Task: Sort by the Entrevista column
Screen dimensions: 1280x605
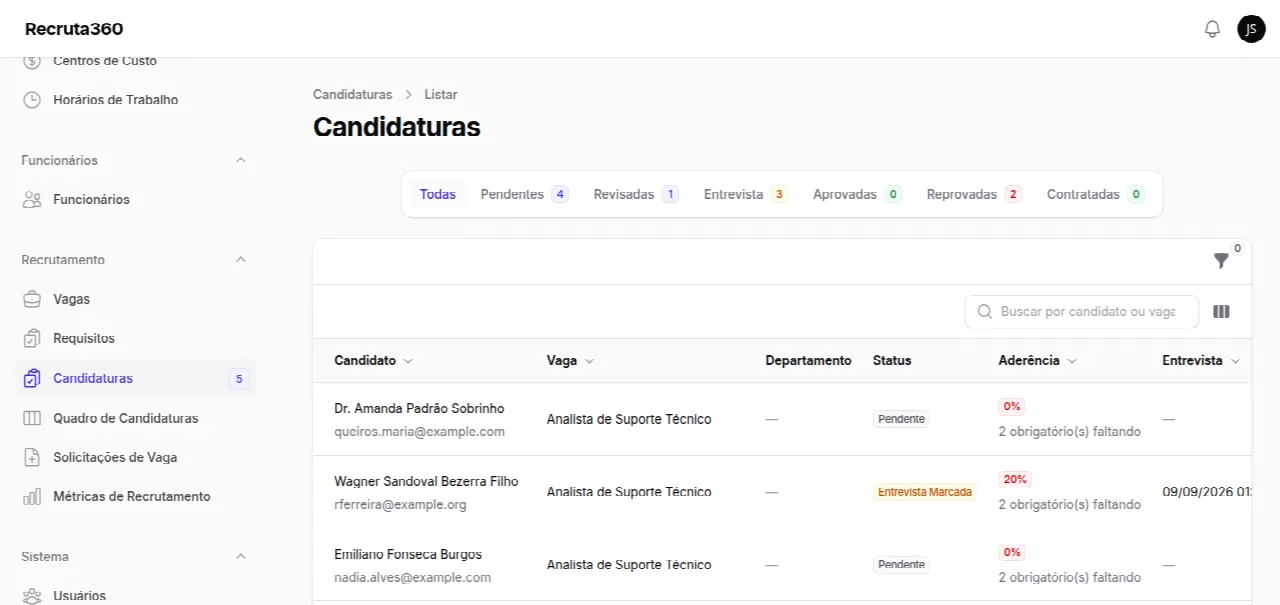Action: (x=1201, y=361)
